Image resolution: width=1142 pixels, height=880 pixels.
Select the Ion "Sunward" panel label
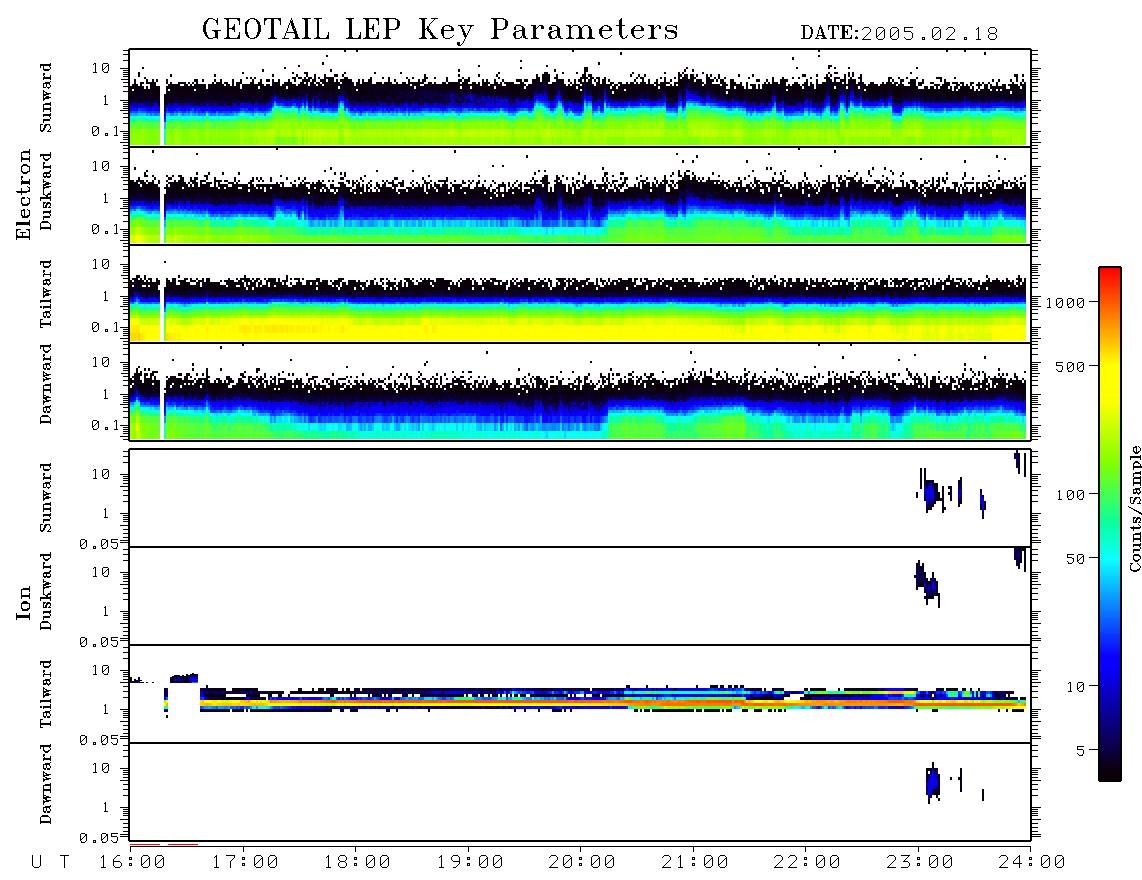click(46, 498)
